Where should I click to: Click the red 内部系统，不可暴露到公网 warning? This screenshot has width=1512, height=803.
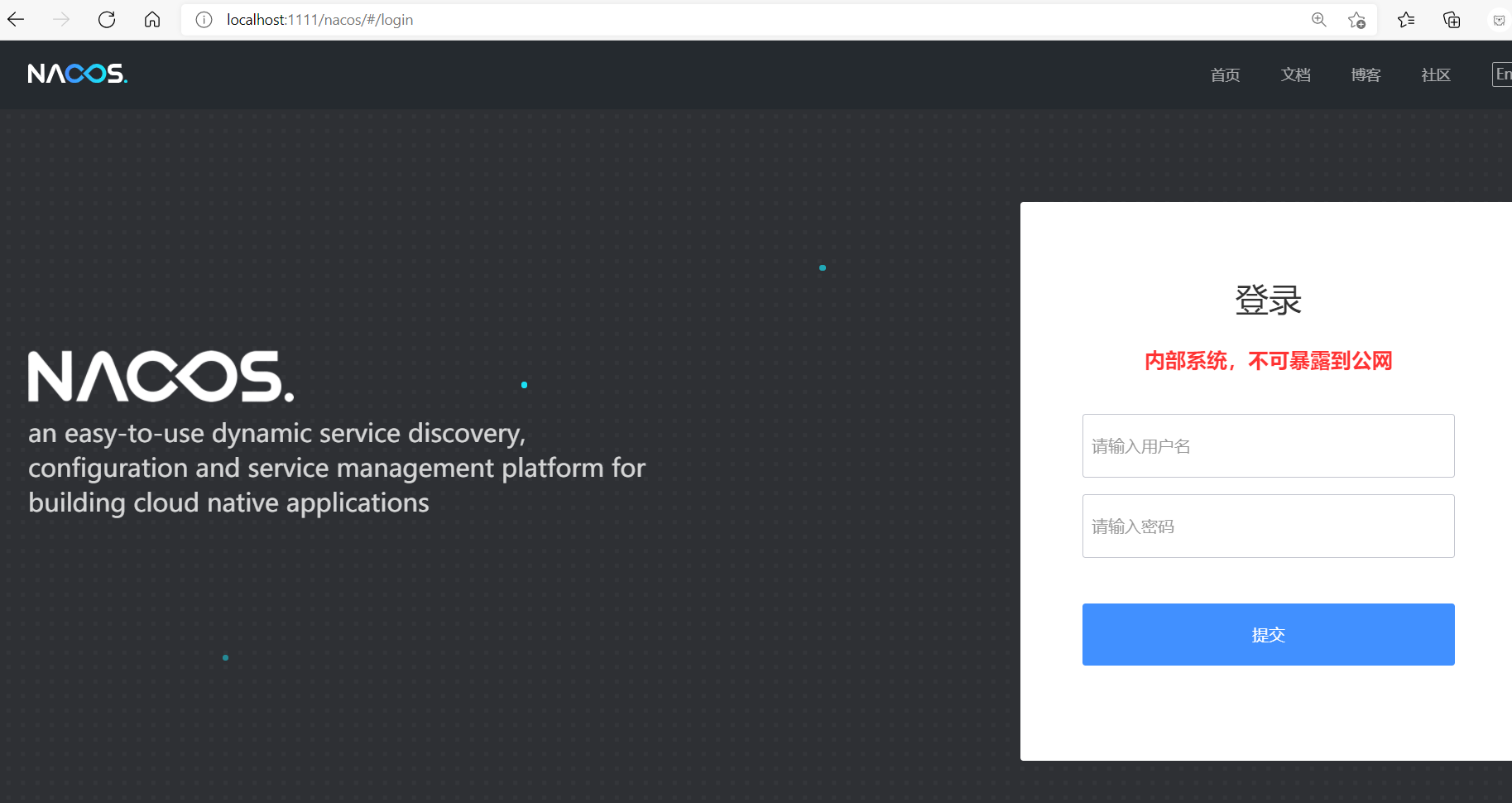1268,361
